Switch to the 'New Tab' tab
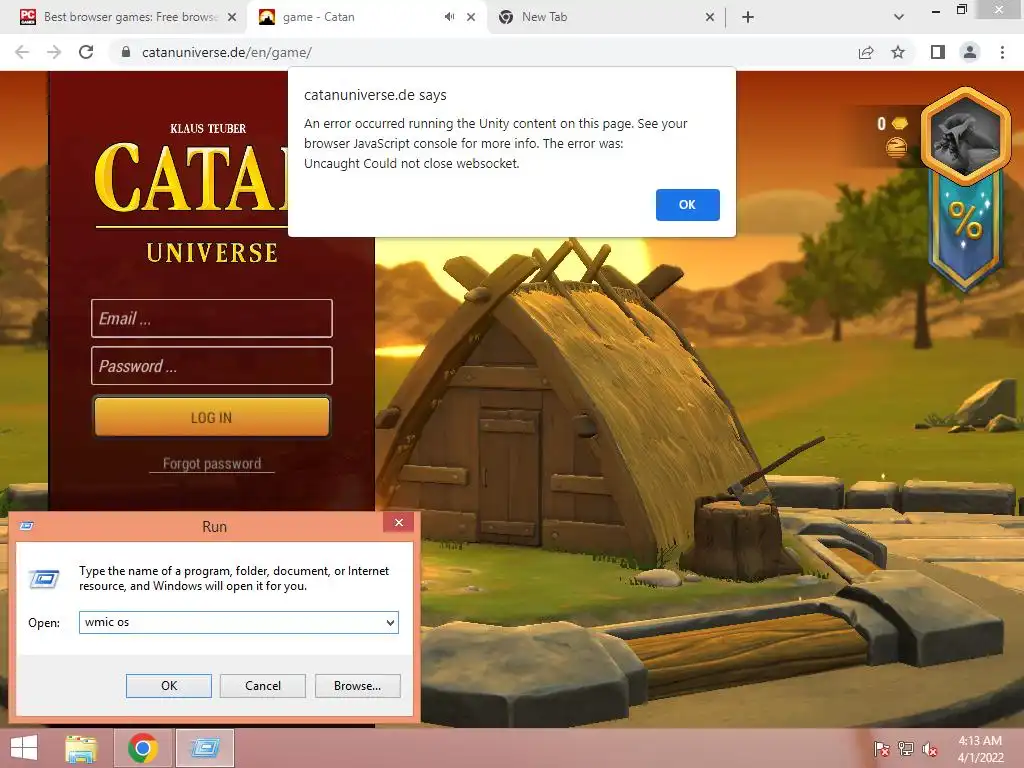 click(x=606, y=17)
